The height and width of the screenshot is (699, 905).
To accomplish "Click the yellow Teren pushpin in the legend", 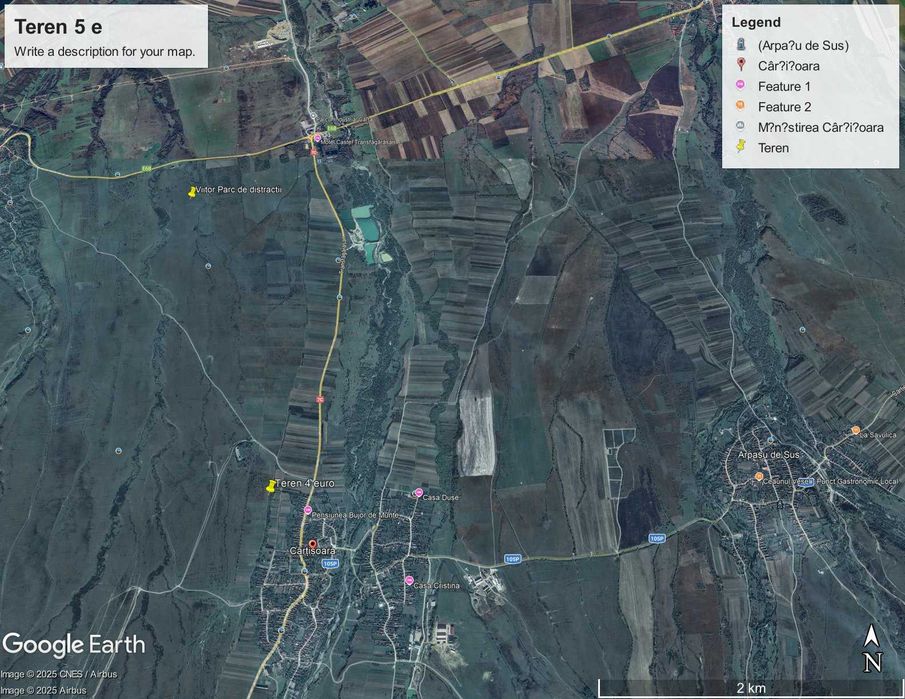I will pos(741,146).
